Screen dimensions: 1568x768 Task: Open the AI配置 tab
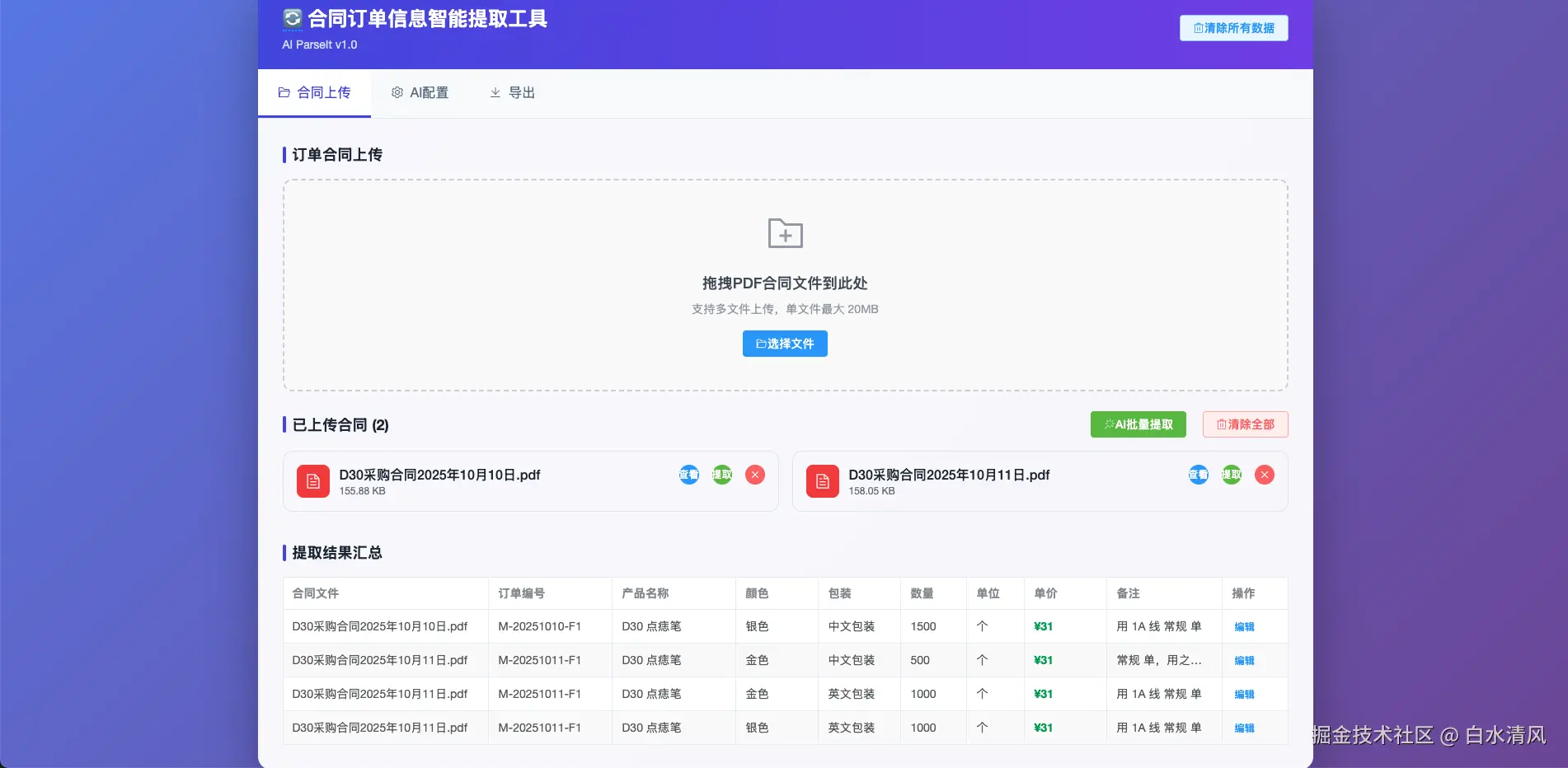click(x=420, y=93)
